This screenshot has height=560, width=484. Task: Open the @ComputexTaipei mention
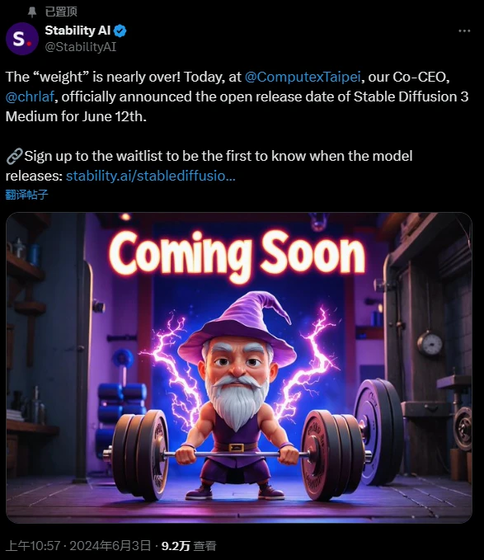click(303, 77)
